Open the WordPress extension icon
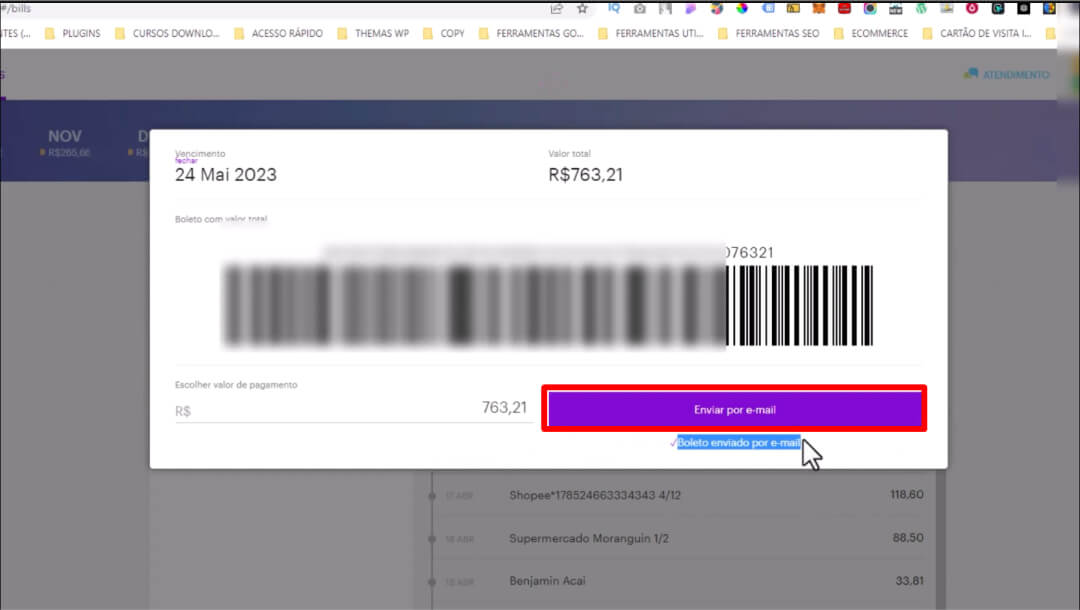 tap(922, 7)
